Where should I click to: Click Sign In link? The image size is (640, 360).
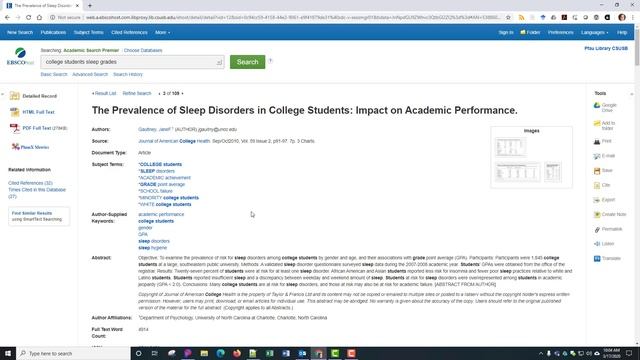(506, 32)
